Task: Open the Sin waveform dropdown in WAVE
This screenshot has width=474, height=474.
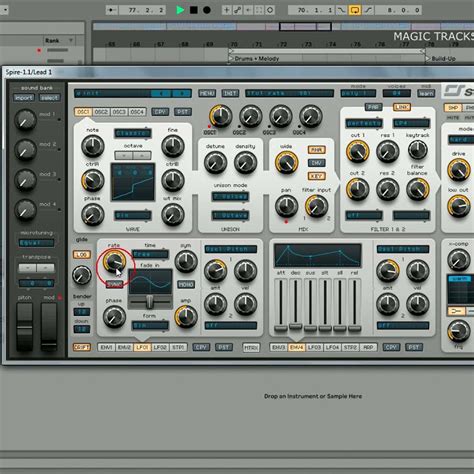Action: [133, 215]
